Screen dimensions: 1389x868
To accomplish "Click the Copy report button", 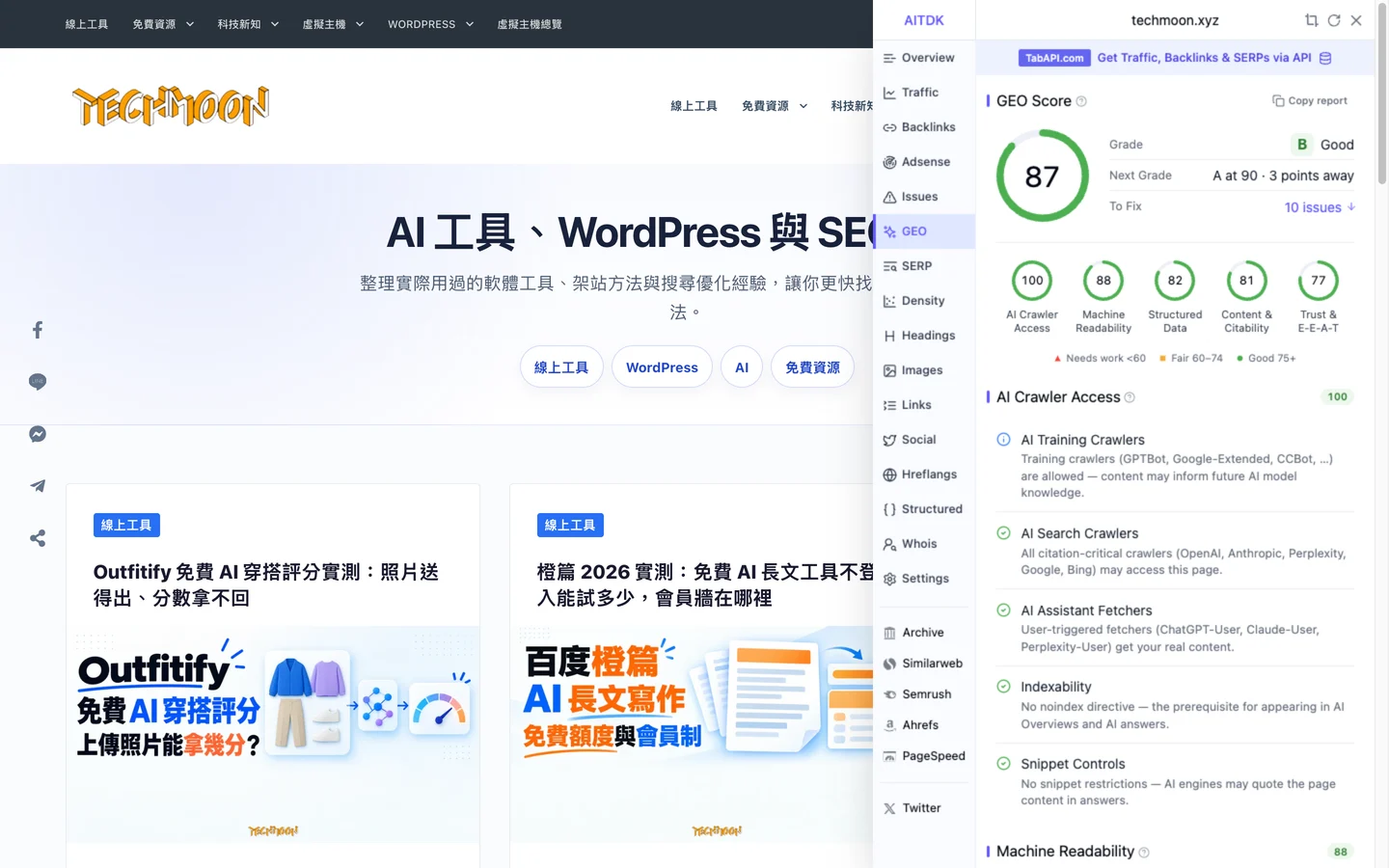I will [1310, 100].
